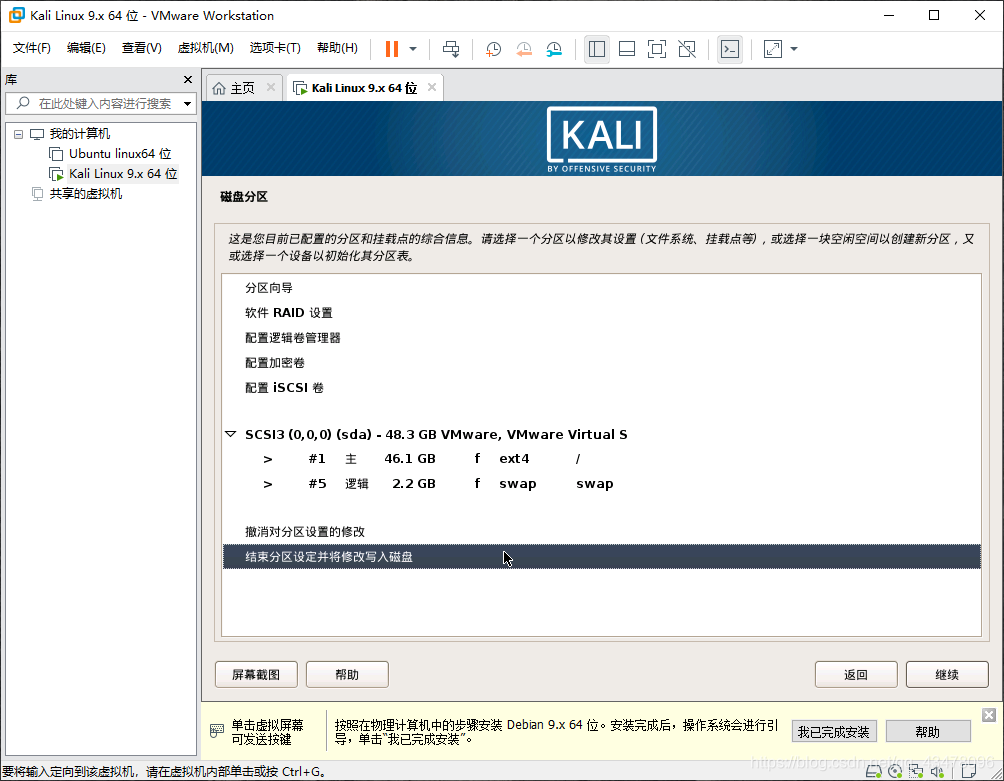Click the send Ctrl+Alt+Del icon

point(451,49)
